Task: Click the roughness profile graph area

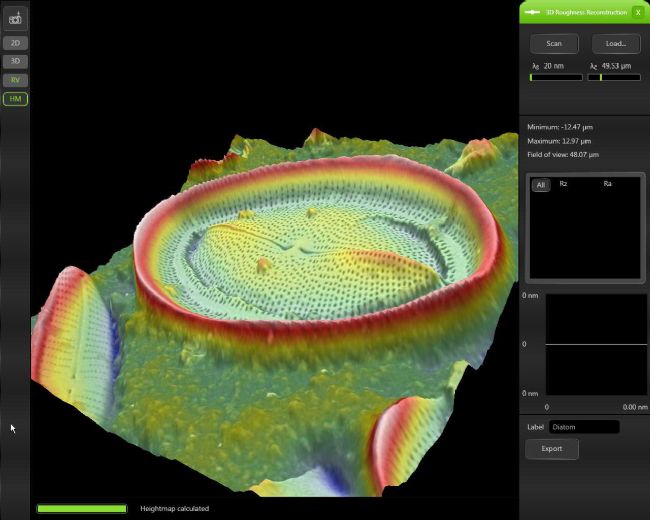Action: pos(596,344)
